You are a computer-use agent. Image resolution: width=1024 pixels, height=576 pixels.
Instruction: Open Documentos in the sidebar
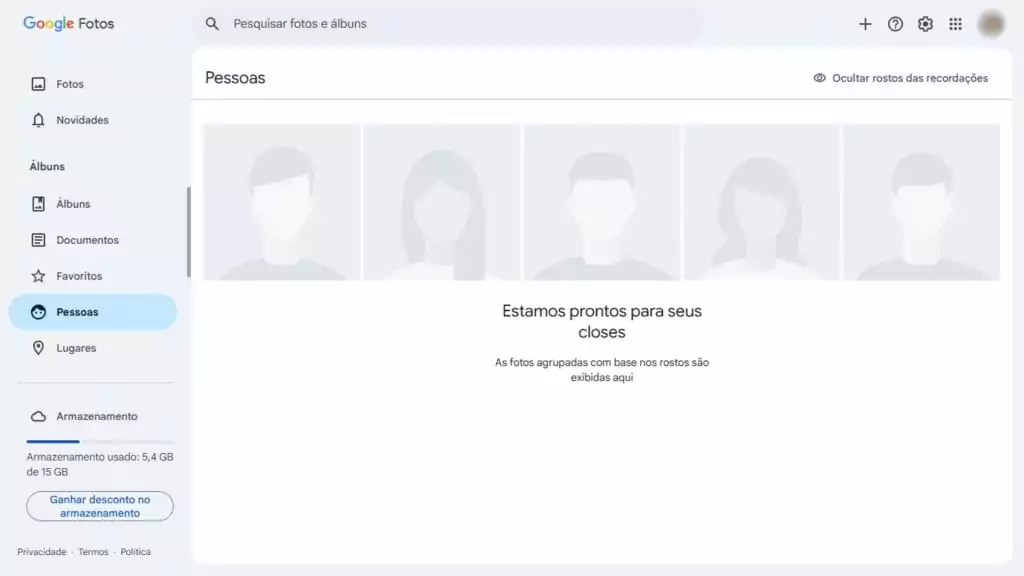click(x=93, y=240)
